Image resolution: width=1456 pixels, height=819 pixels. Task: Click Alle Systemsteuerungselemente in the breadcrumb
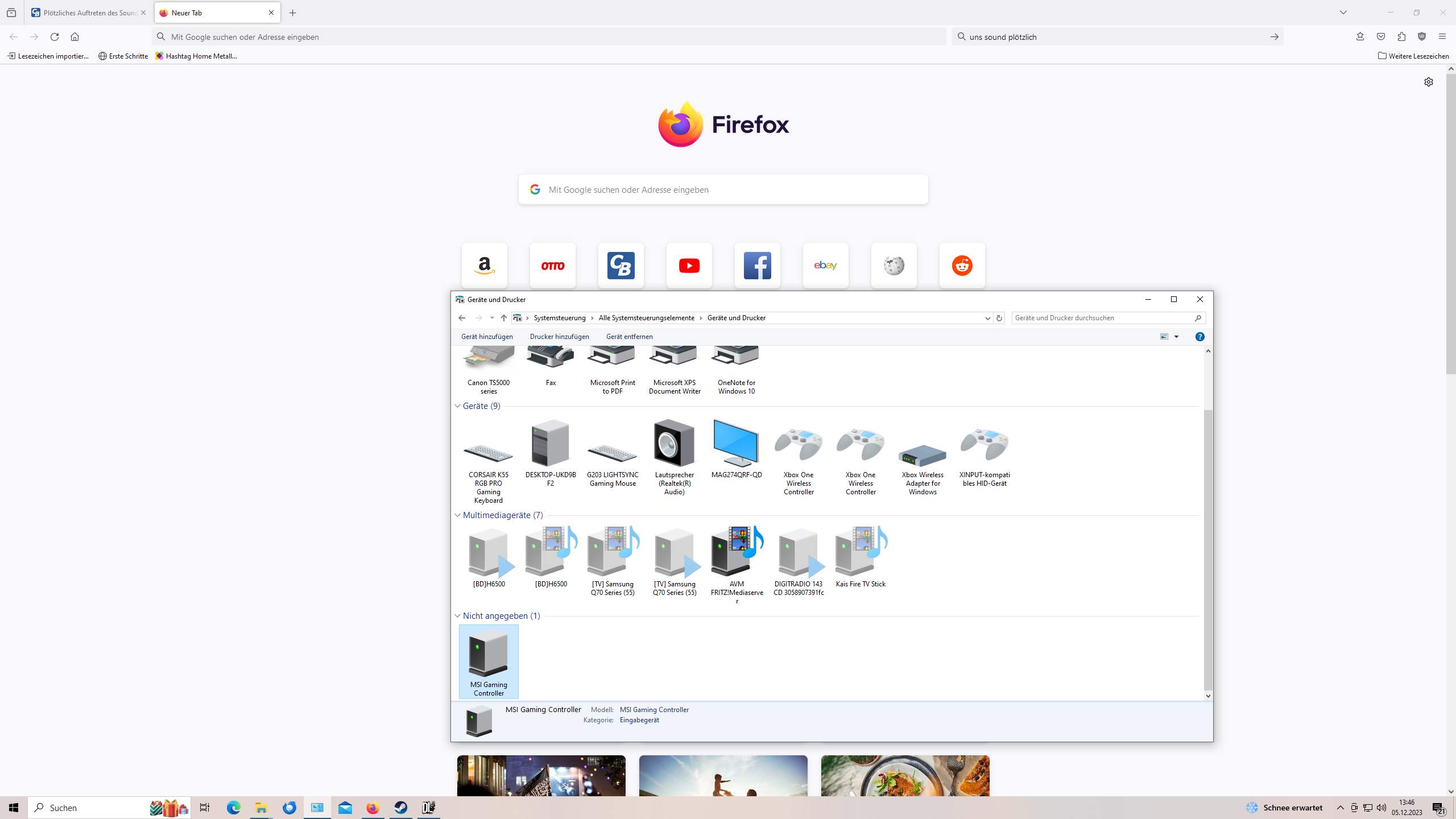tap(646, 318)
